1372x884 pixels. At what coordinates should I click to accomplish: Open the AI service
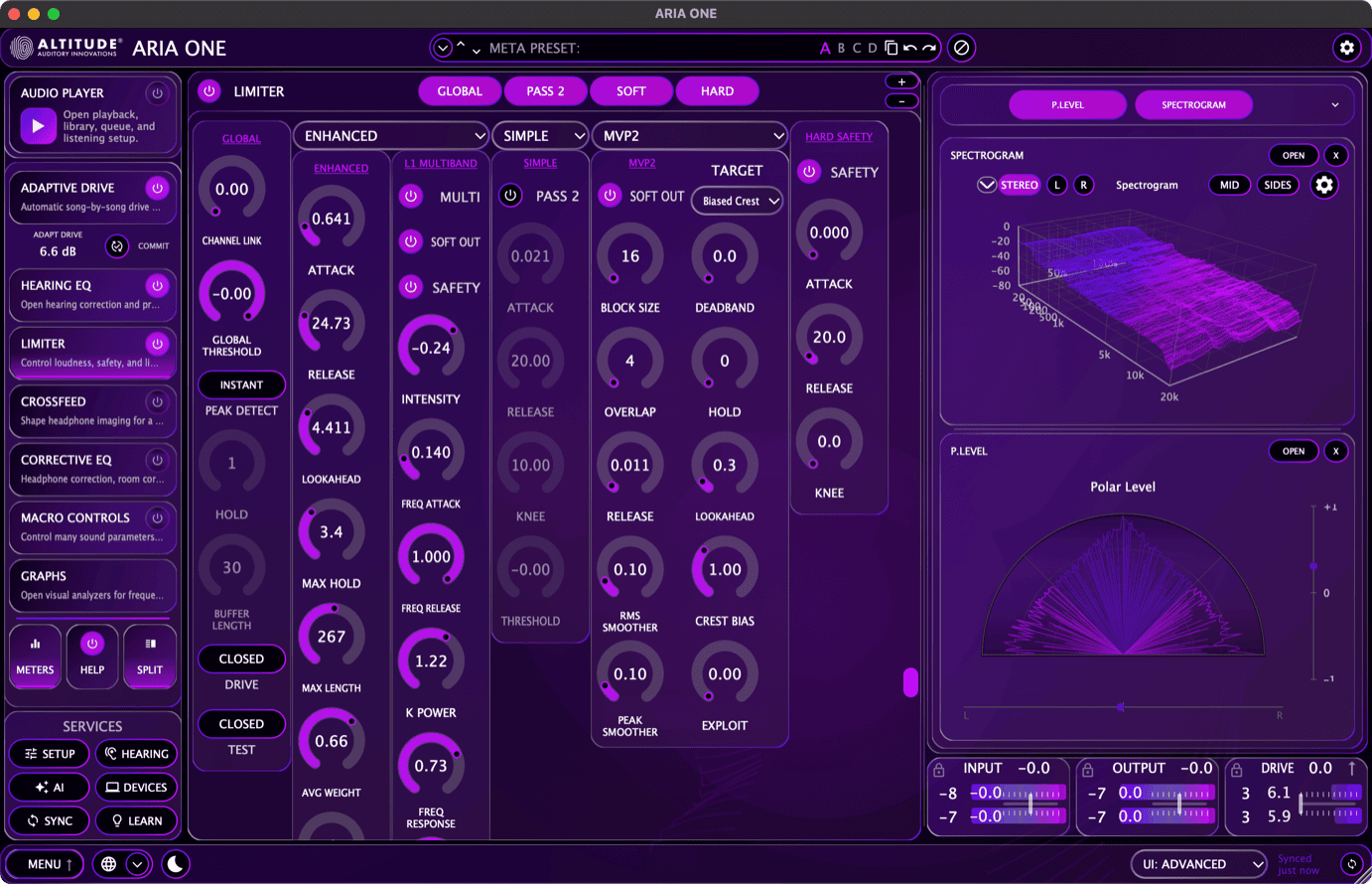coord(50,787)
